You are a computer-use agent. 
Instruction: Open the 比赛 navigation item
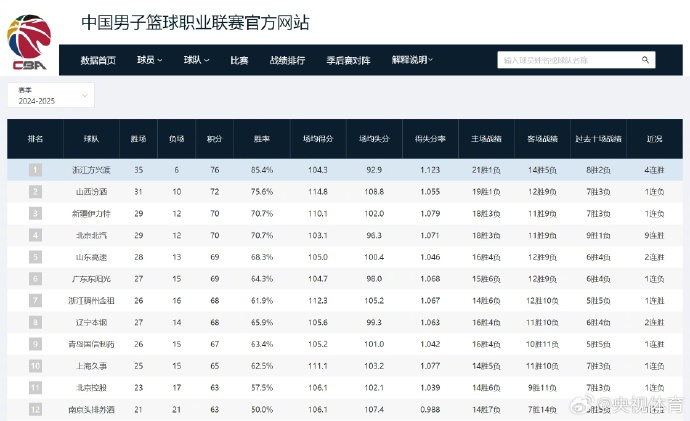click(239, 60)
